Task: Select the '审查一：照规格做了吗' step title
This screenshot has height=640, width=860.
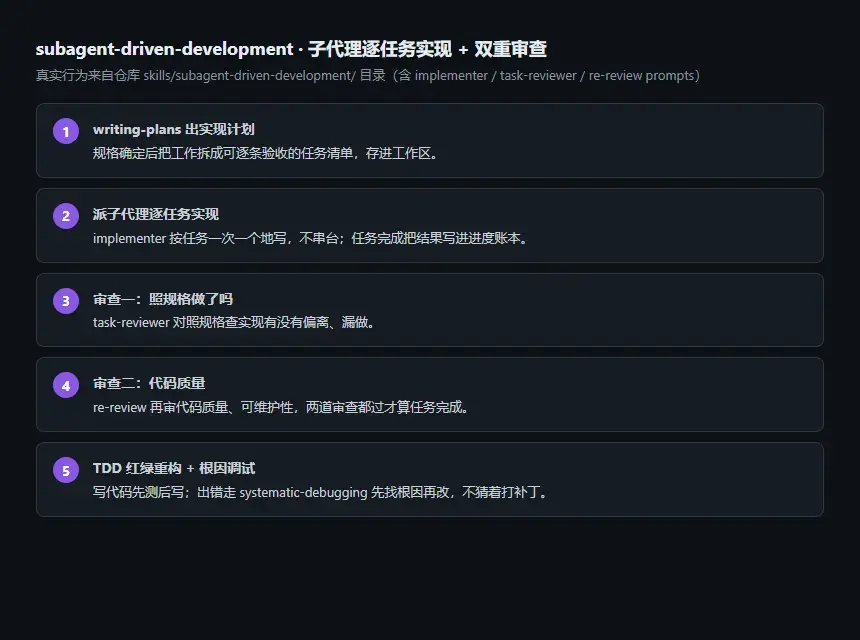Action: [x=163, y=299]
